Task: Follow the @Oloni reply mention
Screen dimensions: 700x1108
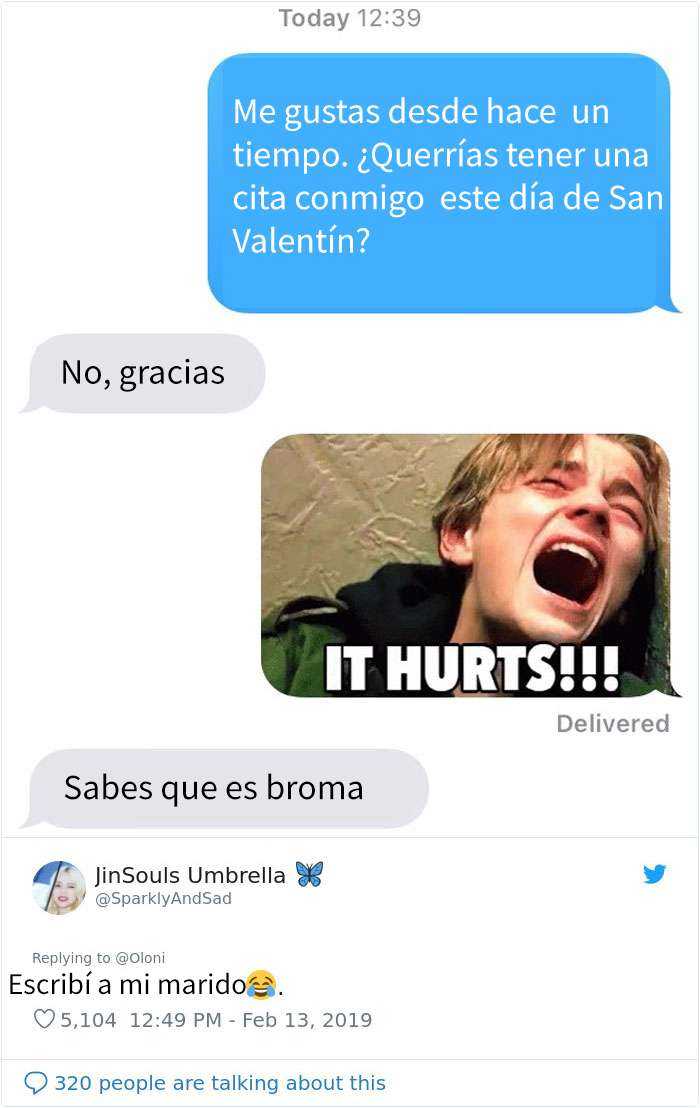Action: pos(140,957)
